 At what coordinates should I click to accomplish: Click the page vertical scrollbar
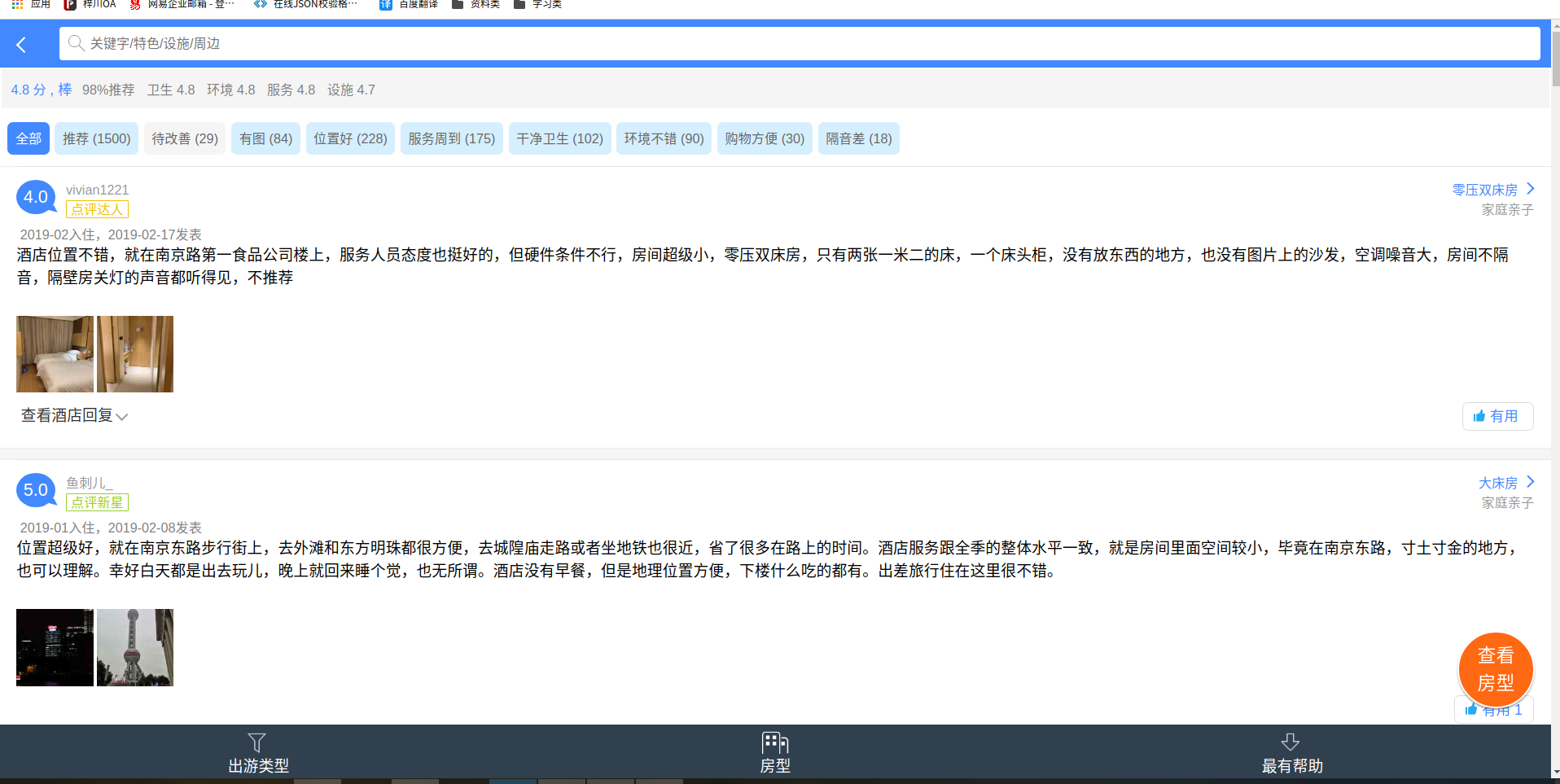tap(1555, 57)
